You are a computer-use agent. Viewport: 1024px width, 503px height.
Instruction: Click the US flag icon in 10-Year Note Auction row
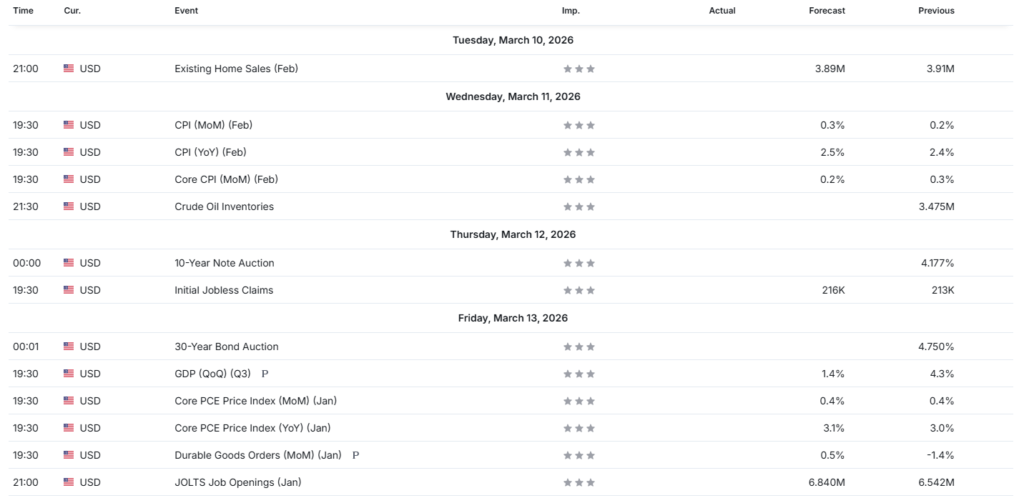tap(69, 263)
